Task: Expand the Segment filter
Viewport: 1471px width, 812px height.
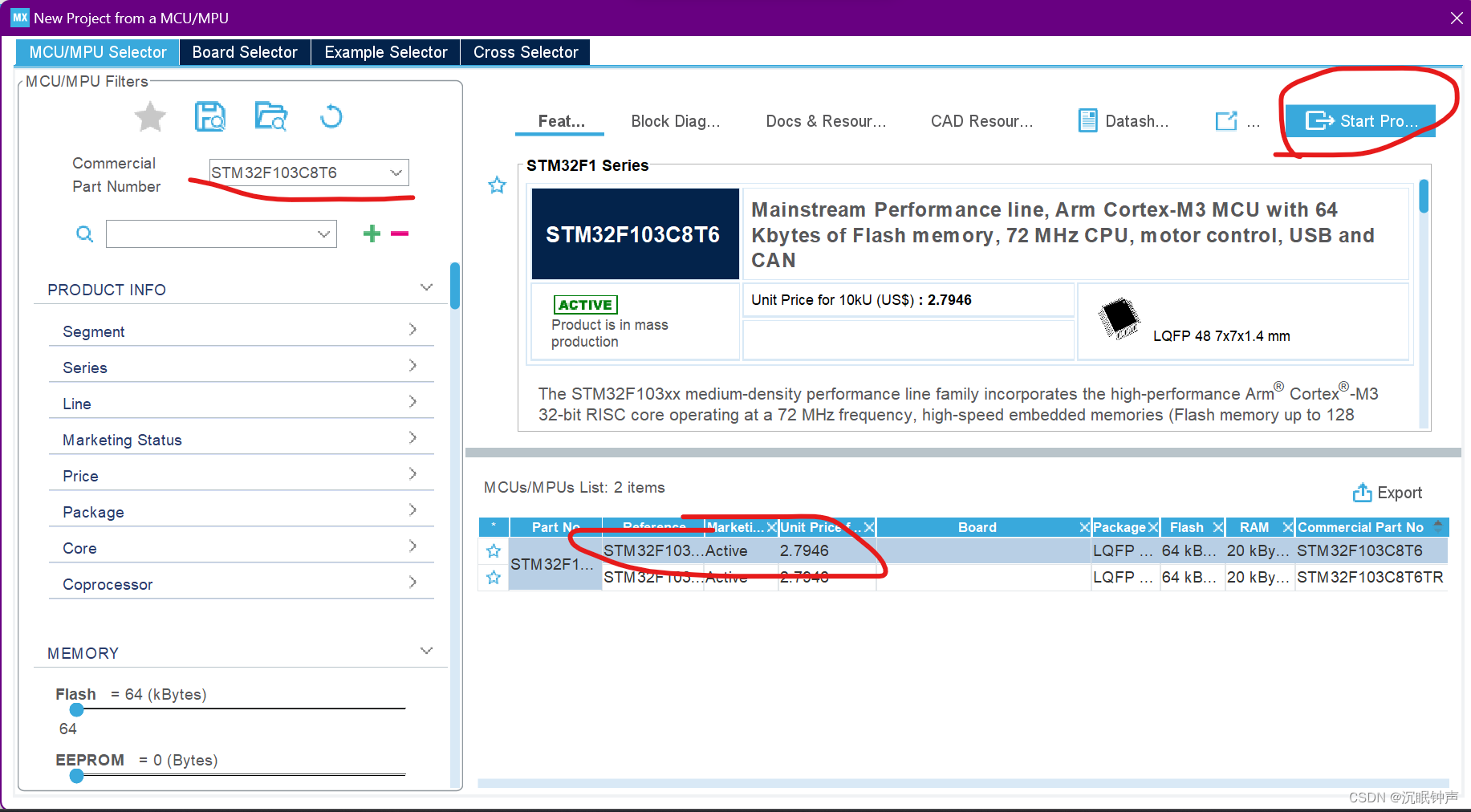Action: [x=412, y=329]
